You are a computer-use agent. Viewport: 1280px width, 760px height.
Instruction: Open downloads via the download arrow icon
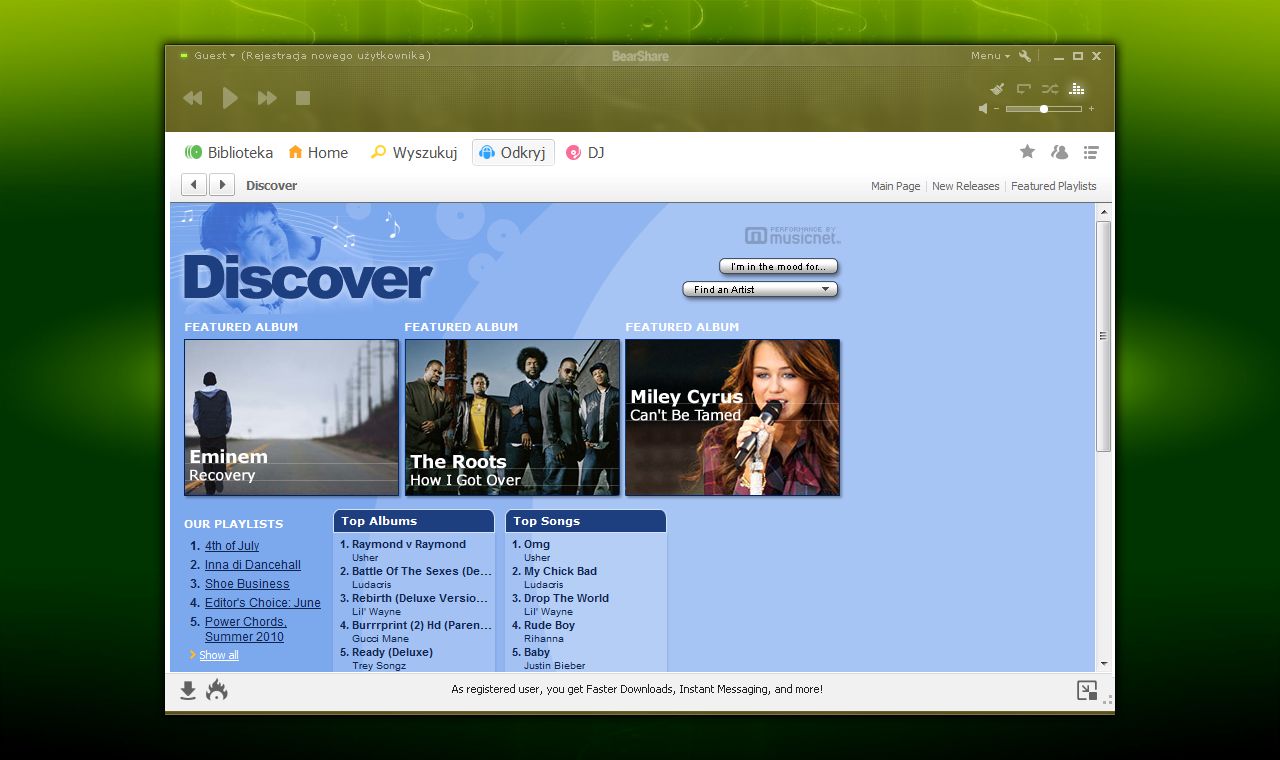(x=188, y=691)
